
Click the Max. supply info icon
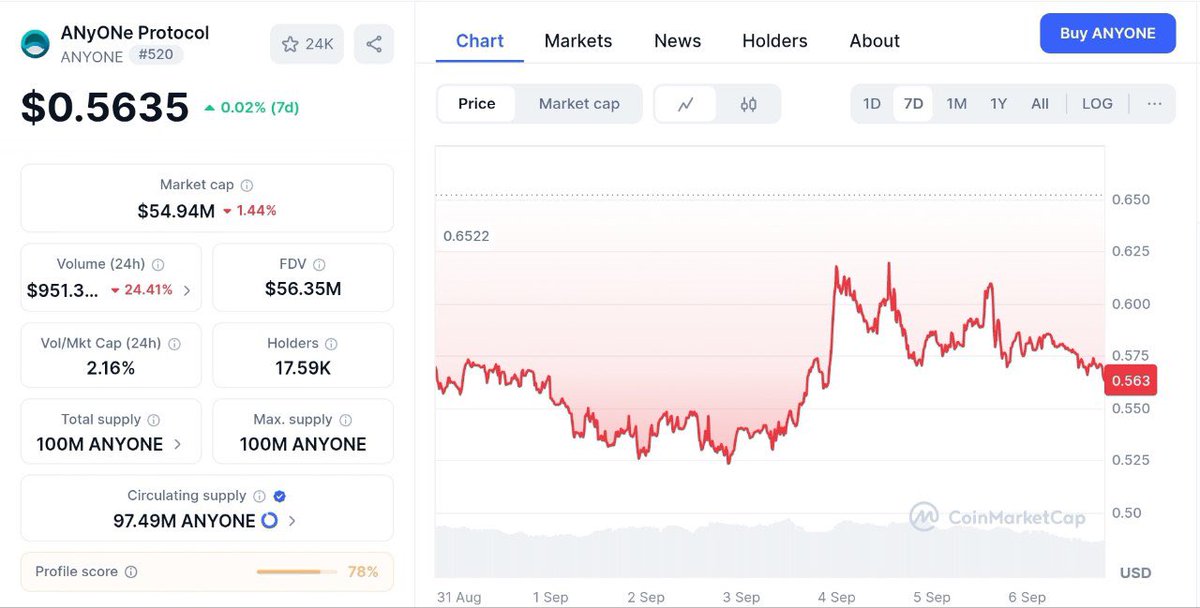[x=345, y=420]
